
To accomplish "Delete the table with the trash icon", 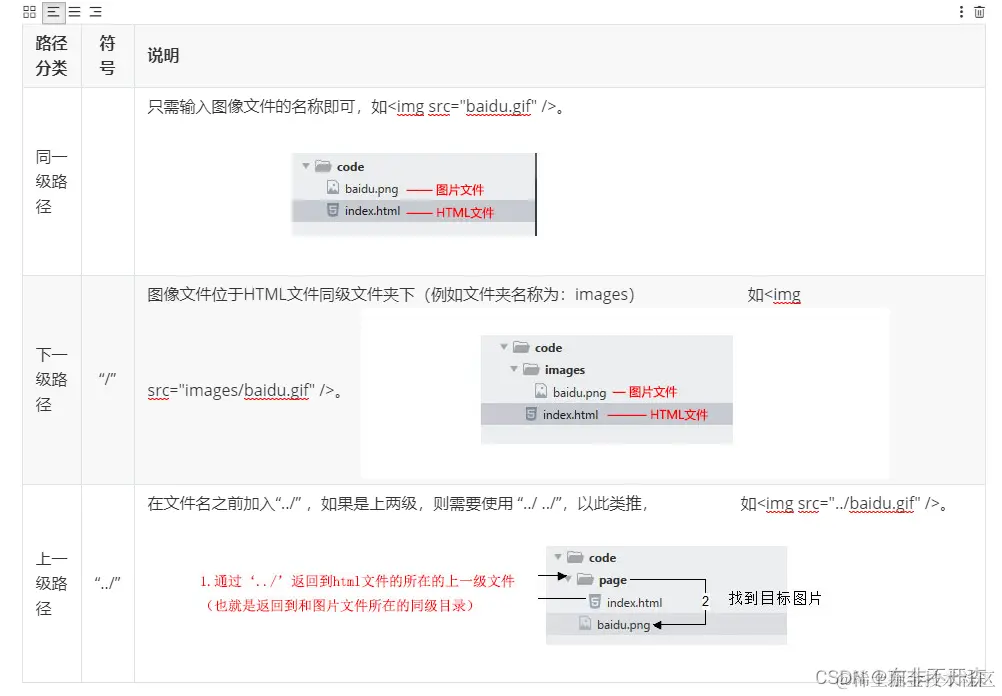I will tap(978, 12).
